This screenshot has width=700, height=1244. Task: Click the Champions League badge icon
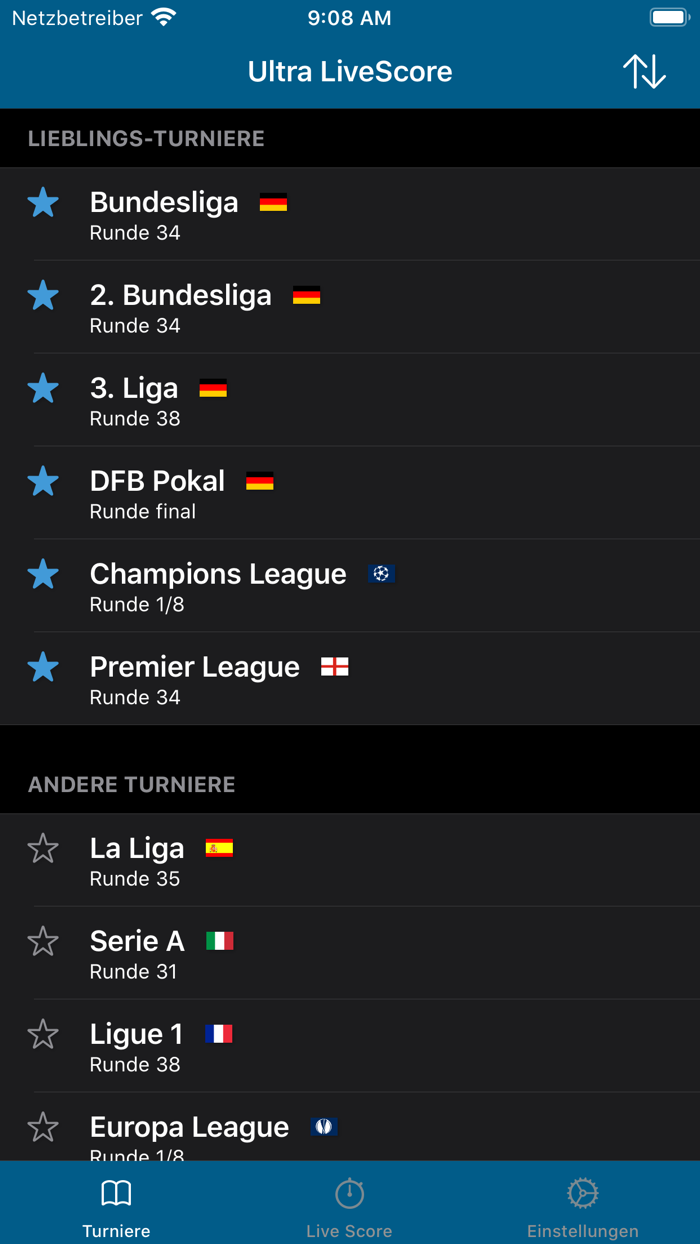point(381,574)
